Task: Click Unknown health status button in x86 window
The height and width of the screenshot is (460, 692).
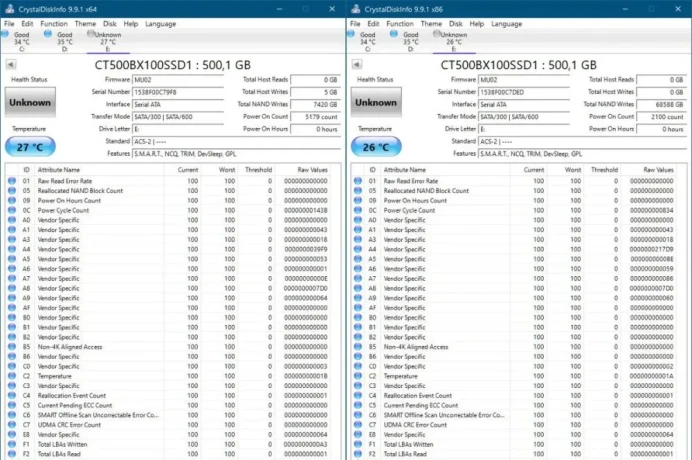Action: 376,102
